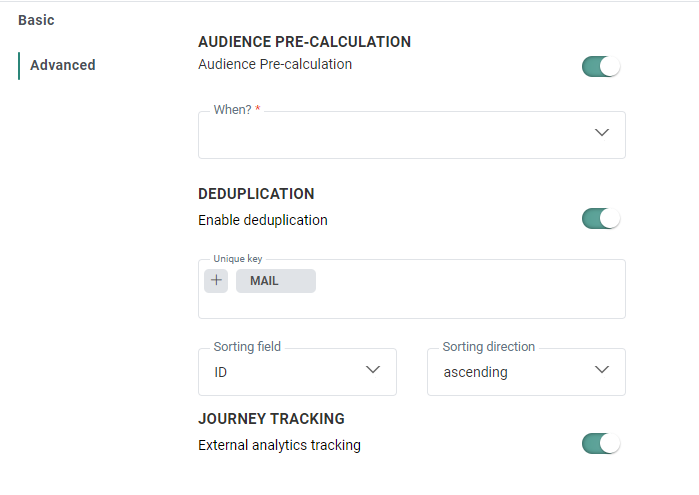Screen dimensions: 699x495
Task: Click the JOURNEY TRACKING section heading
Action: point(271,419)
